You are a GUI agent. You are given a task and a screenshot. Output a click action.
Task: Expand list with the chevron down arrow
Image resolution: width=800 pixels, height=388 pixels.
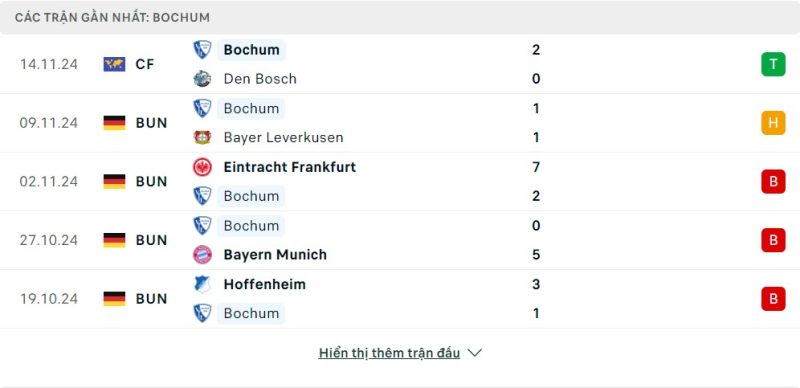(x=474, y=353)
